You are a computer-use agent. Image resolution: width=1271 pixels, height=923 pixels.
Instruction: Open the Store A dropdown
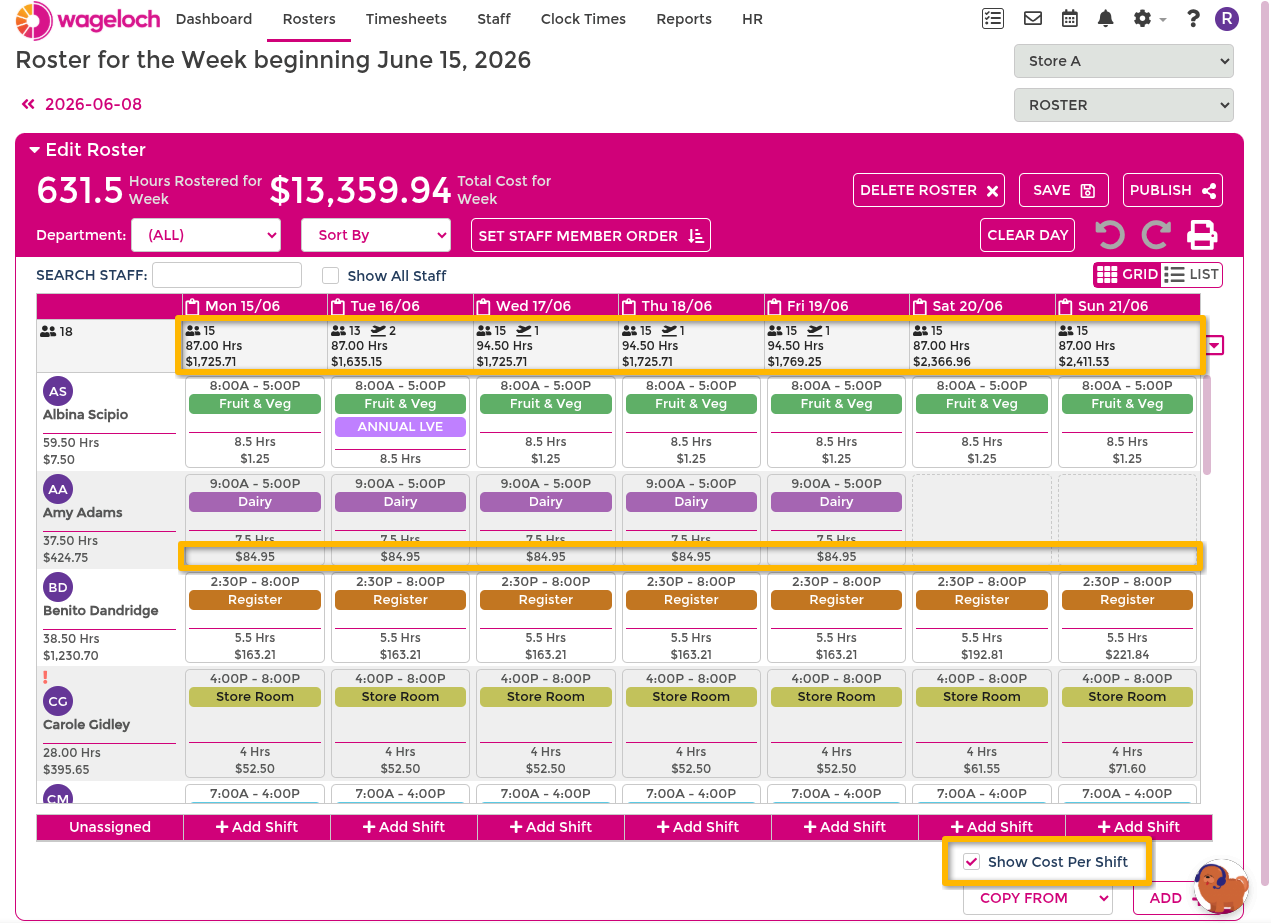point(1124,61)
